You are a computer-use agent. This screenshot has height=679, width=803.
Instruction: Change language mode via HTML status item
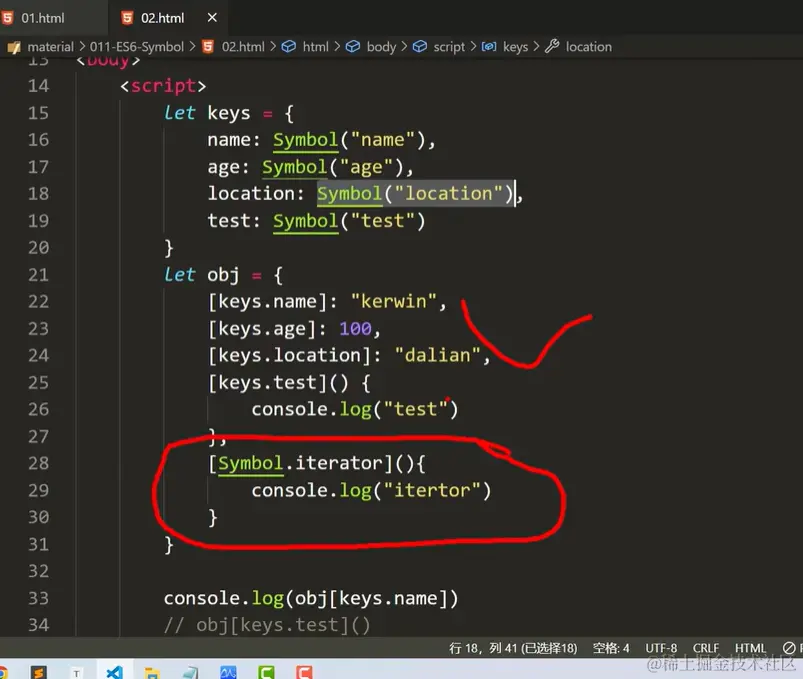tap(750, 648)
